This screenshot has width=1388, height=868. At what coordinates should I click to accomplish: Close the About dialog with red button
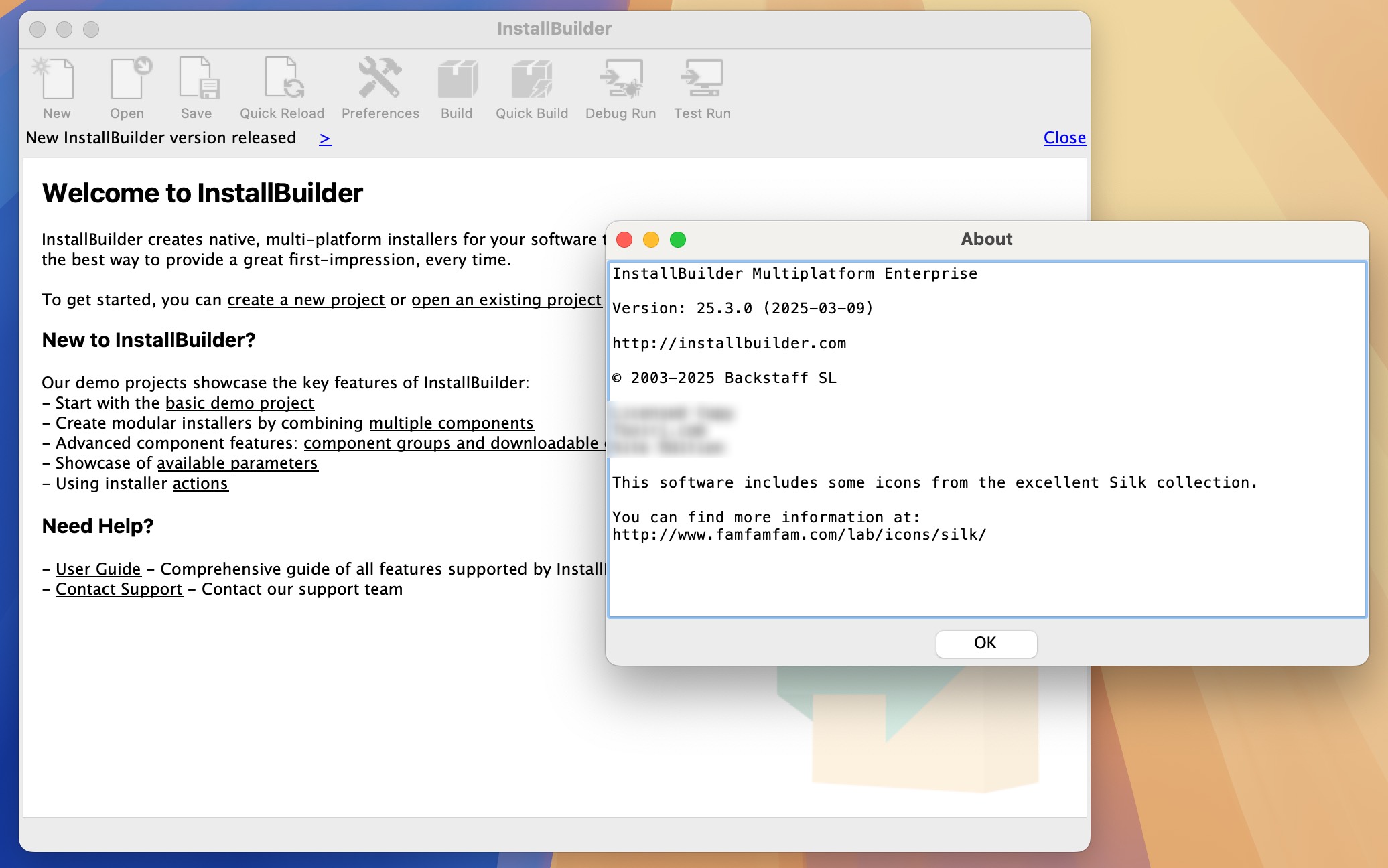[x=624, y=240]
